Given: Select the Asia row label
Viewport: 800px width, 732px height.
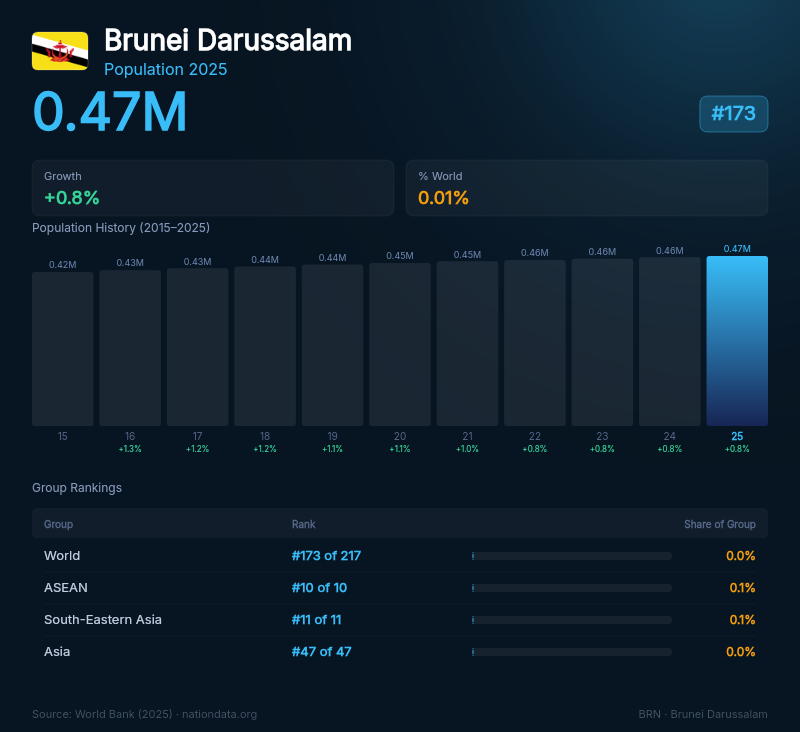Looking at the screenshot, I should [x=57, y=651].
